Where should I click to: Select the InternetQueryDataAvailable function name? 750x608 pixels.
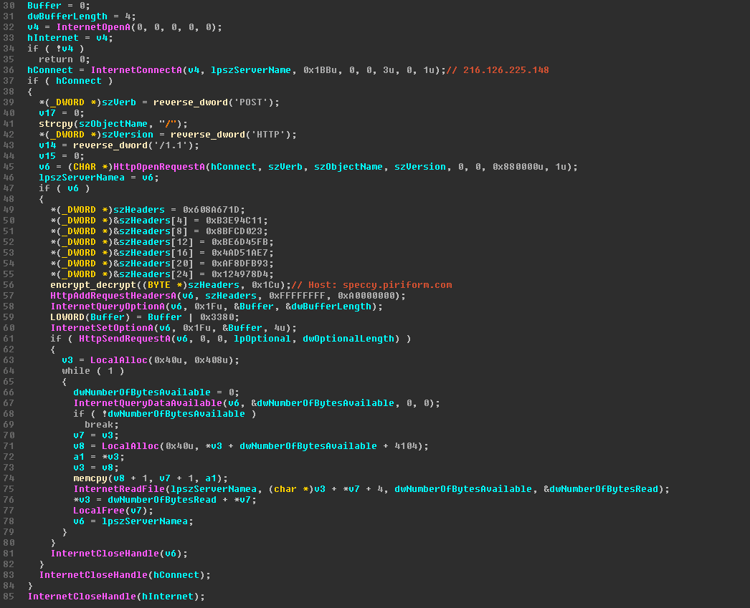pyautogui.click(x=148, y=404)
